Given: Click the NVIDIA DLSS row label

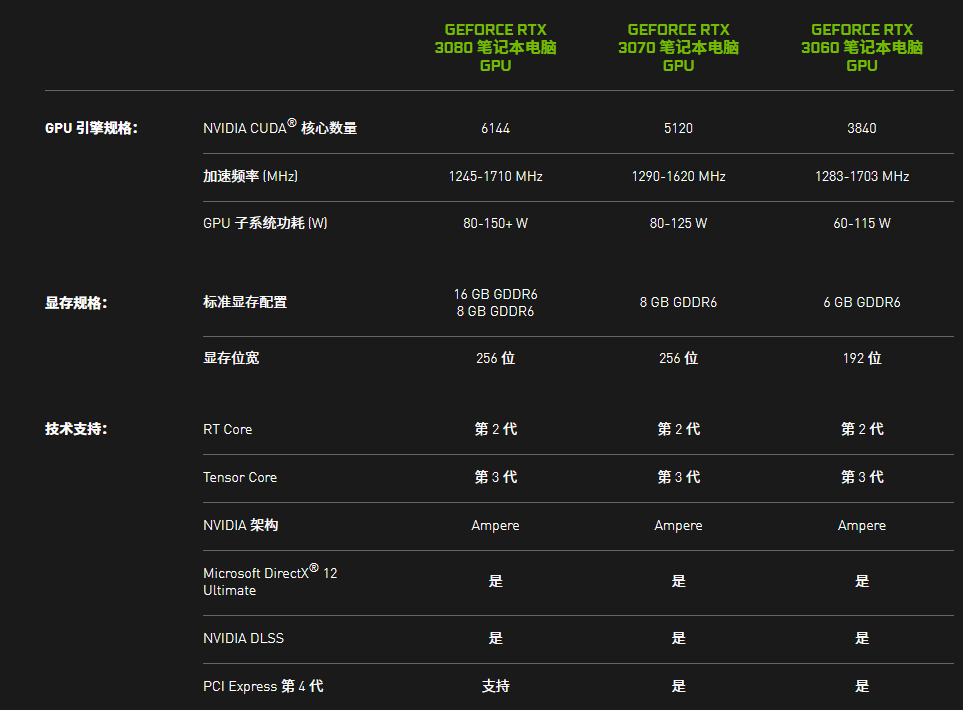Looking at the screenshot, I should click(243, 638).
